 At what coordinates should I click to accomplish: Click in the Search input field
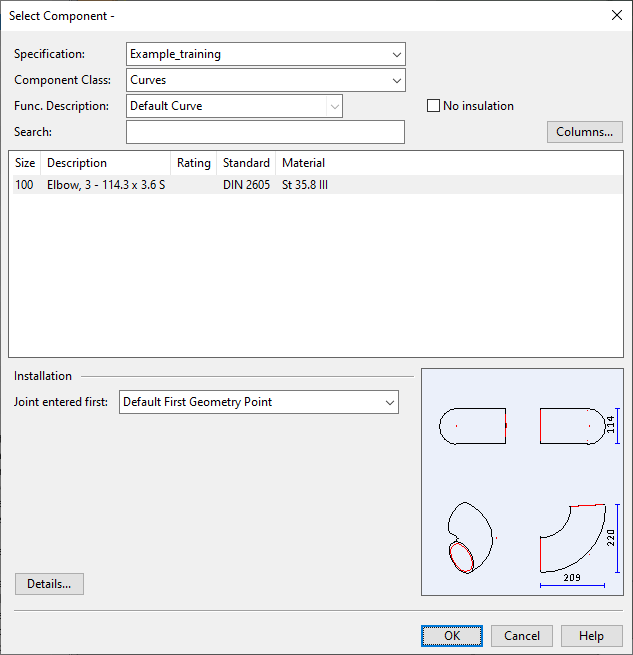tap(265, 132)
